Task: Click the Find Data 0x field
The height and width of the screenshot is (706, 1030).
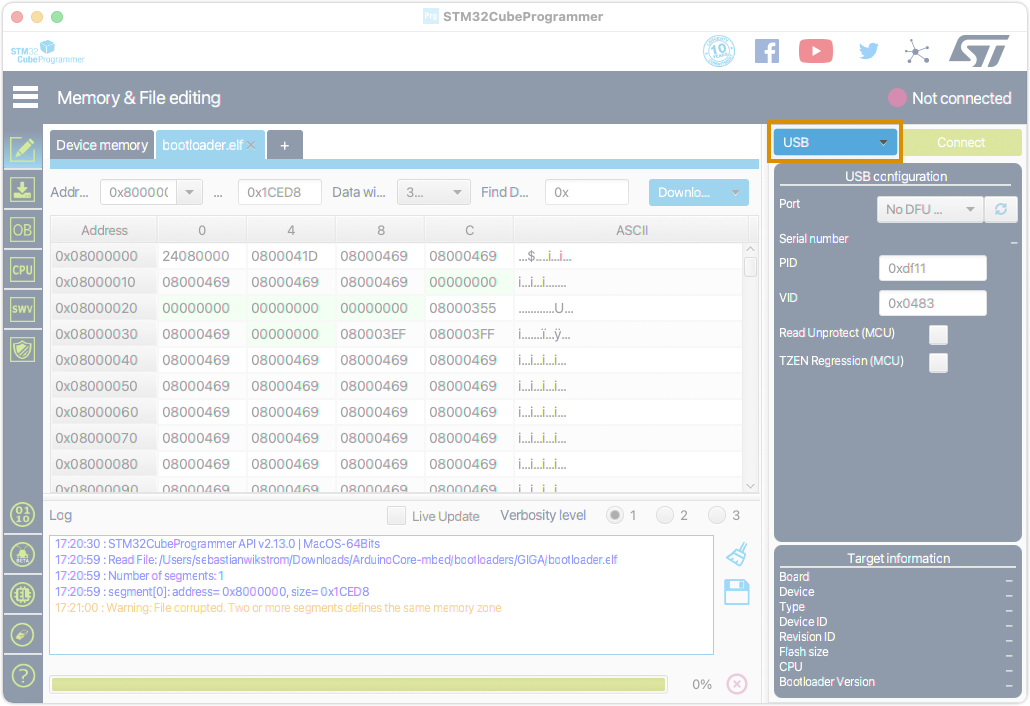Action: 587,192
